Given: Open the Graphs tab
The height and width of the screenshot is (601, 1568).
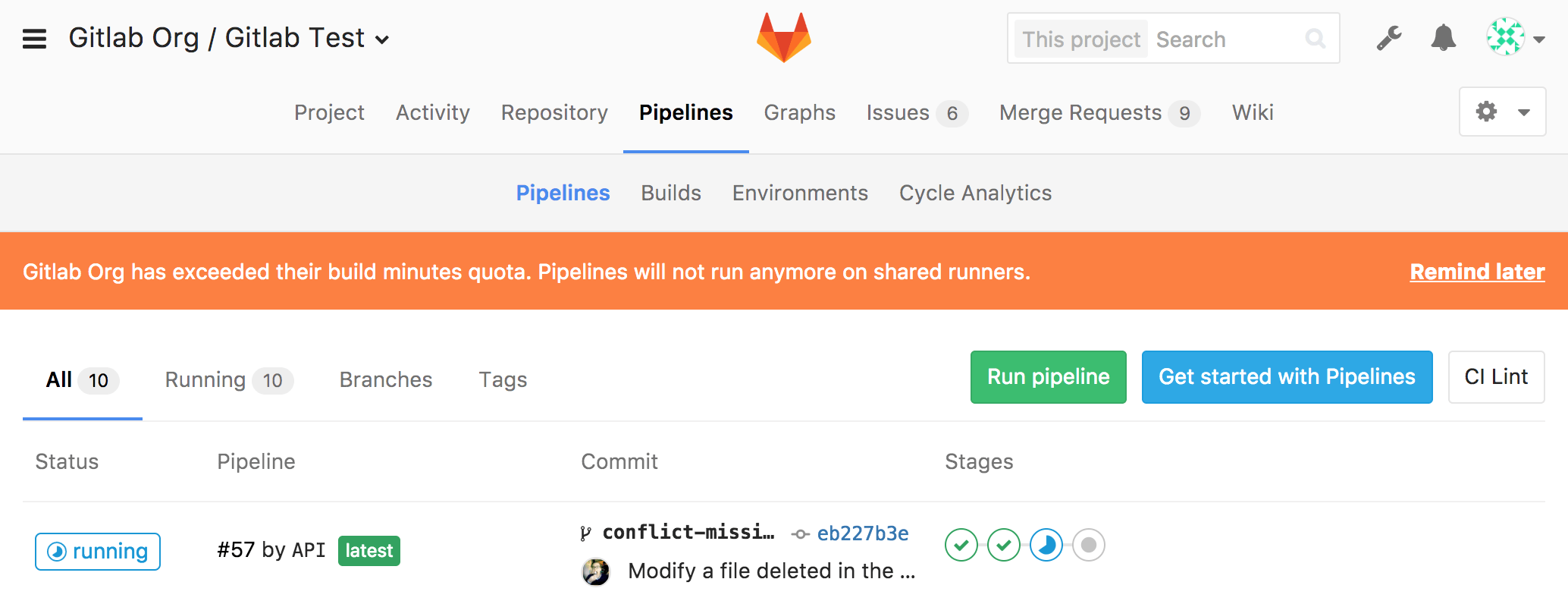Looking at the screenshot, I should click(800, 112).
